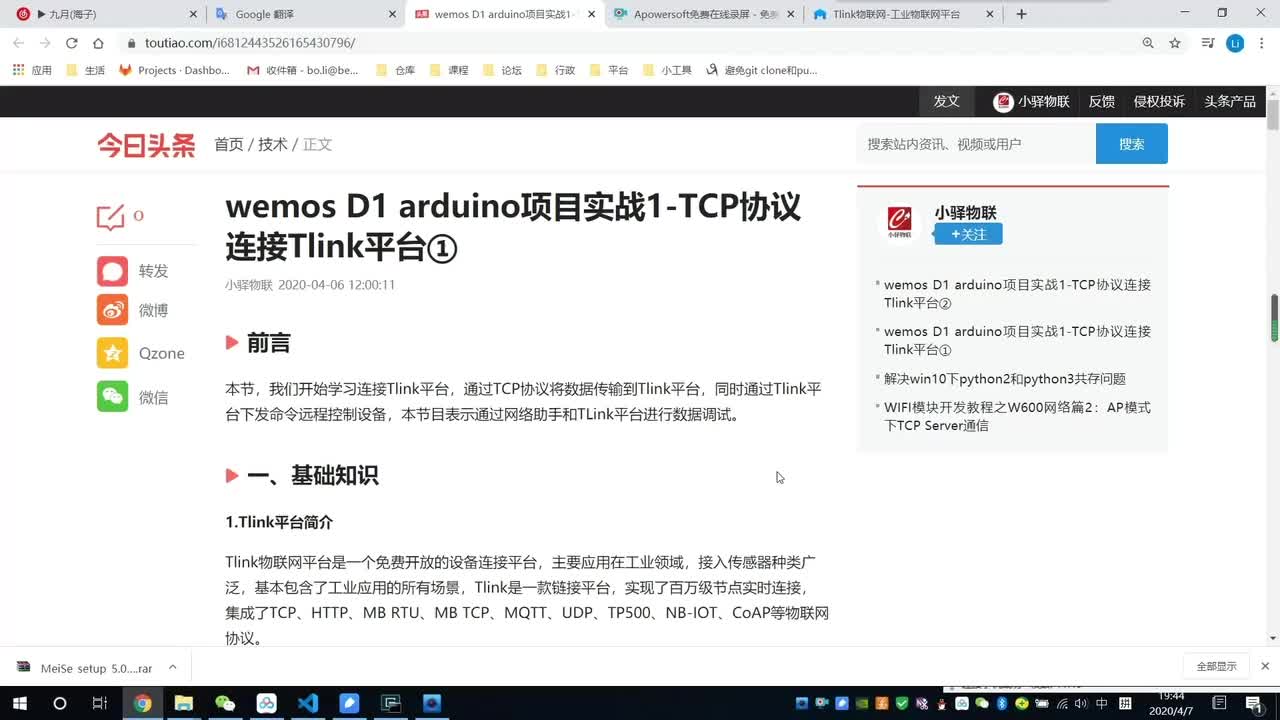Viewport: 1280px width, 720px height.
Task: Click 侵权投诉 in the top bar
Action: (1159, 101)
